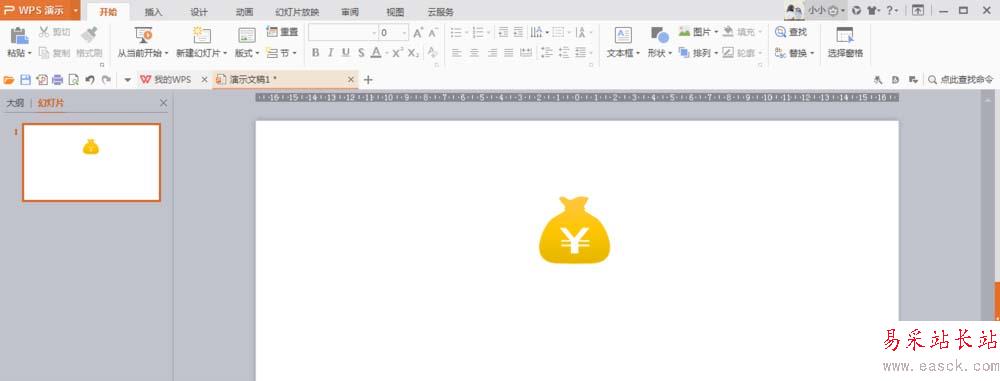Start slideshow from current slide icon
Viewport: 1000px width, 381px height.
point(143,35)
